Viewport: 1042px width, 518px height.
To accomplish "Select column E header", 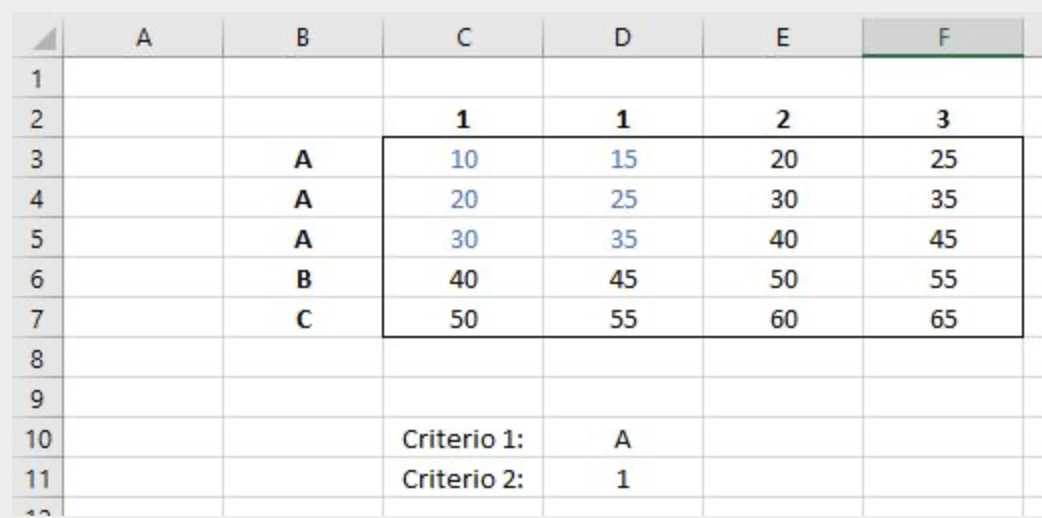I will point(783,38).
